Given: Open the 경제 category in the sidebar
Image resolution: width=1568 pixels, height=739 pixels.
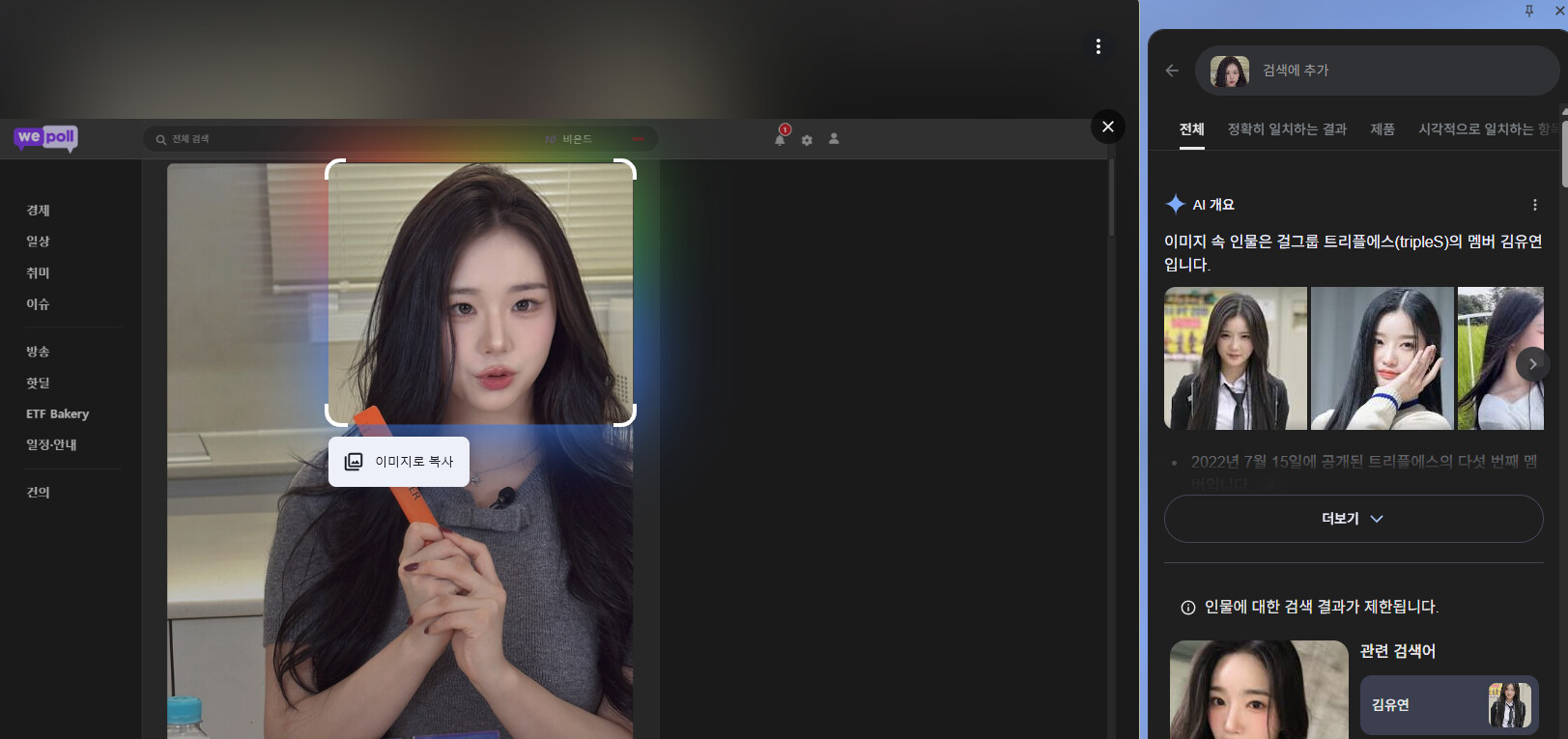Looking at the screenshot, I should [x=38, y=211].
